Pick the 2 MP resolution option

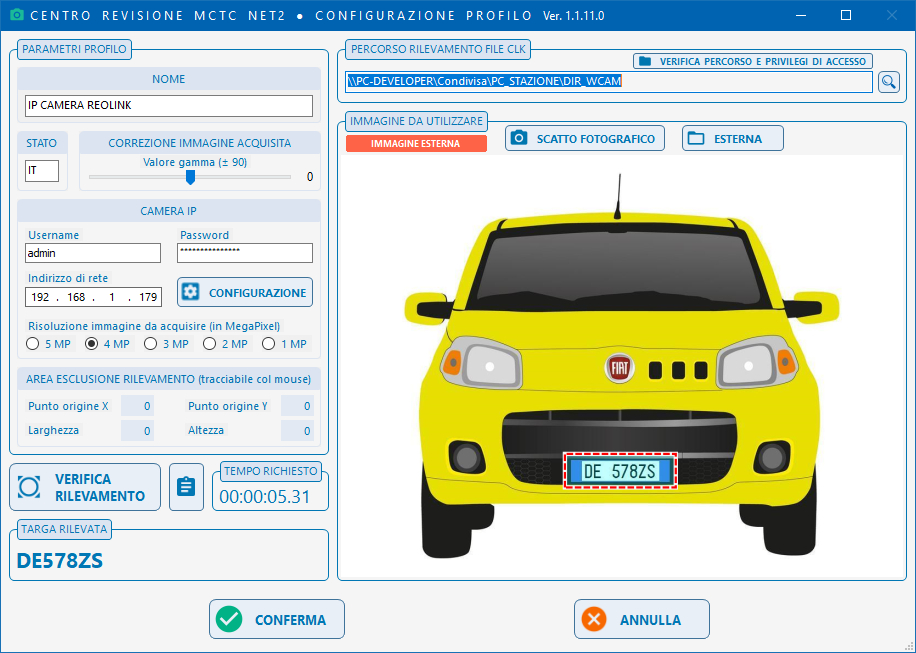[x=210, y=344]
